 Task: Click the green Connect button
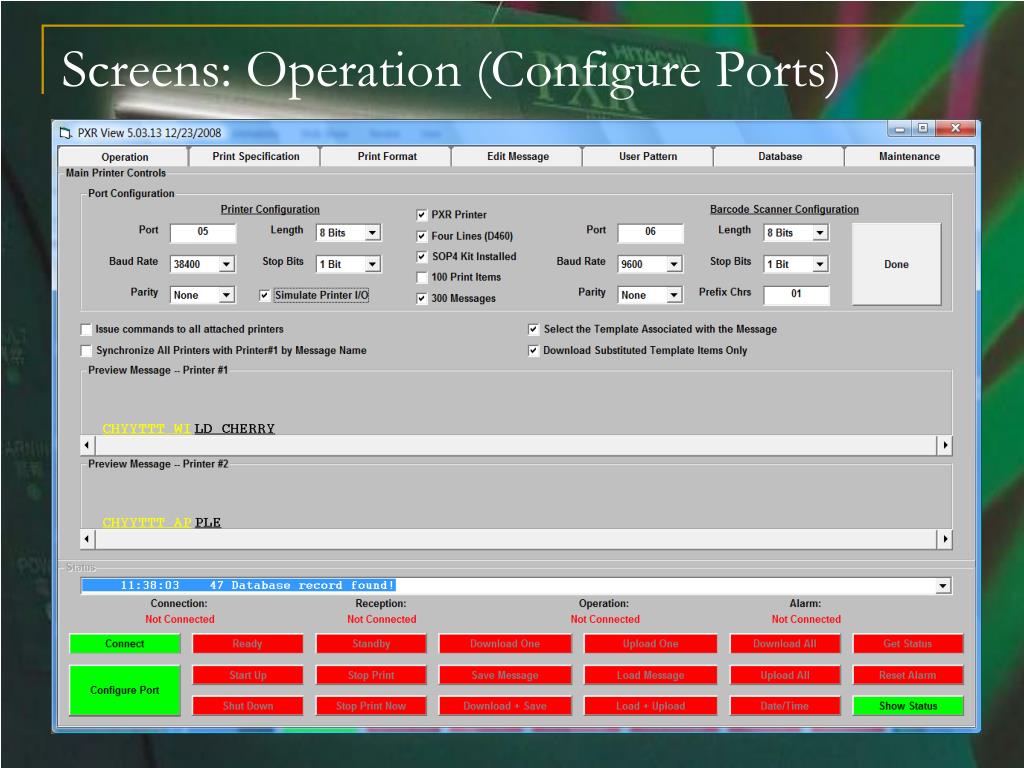tap(125, 644)
